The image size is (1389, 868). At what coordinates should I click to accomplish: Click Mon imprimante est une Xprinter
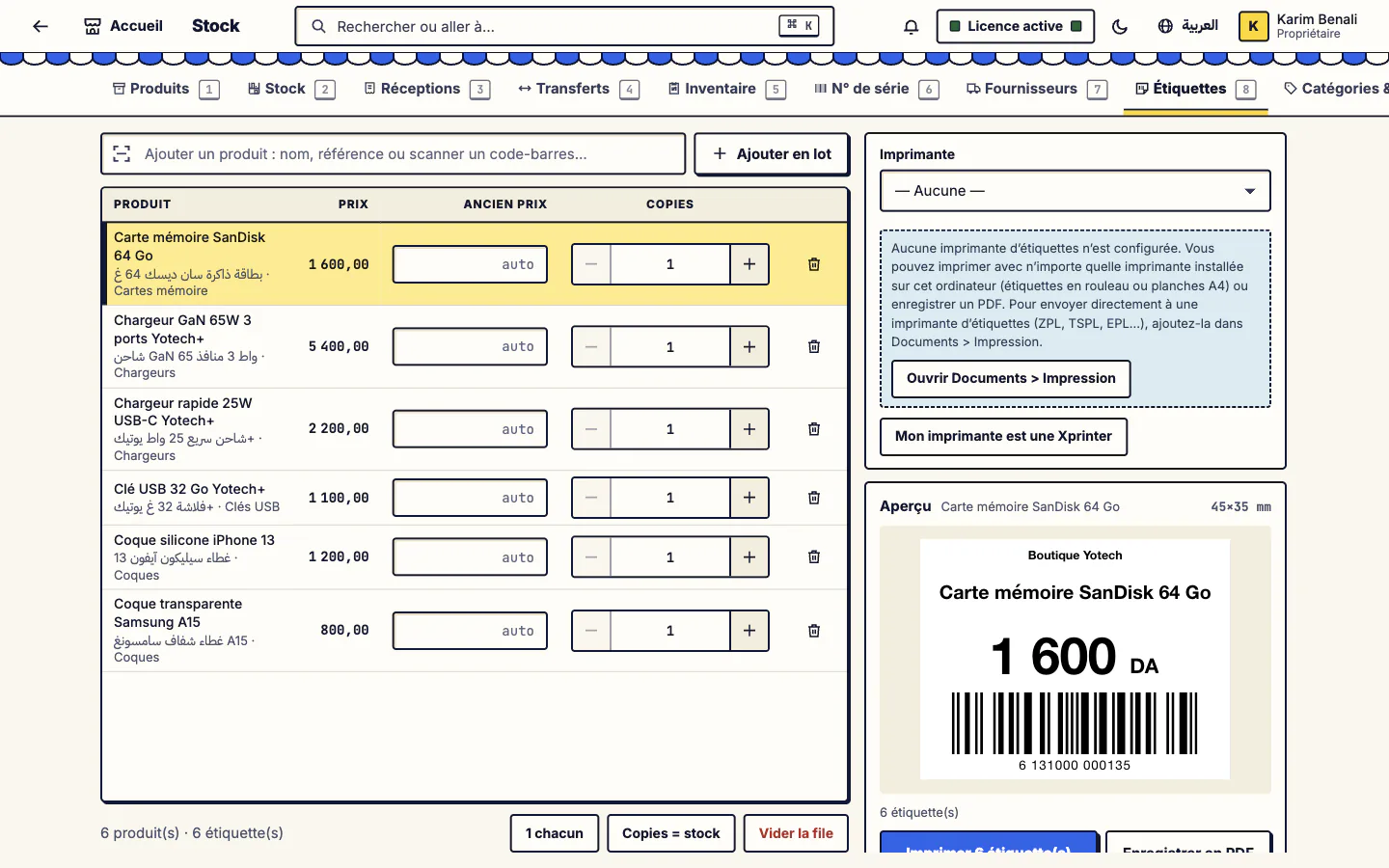coord(1003,436)
